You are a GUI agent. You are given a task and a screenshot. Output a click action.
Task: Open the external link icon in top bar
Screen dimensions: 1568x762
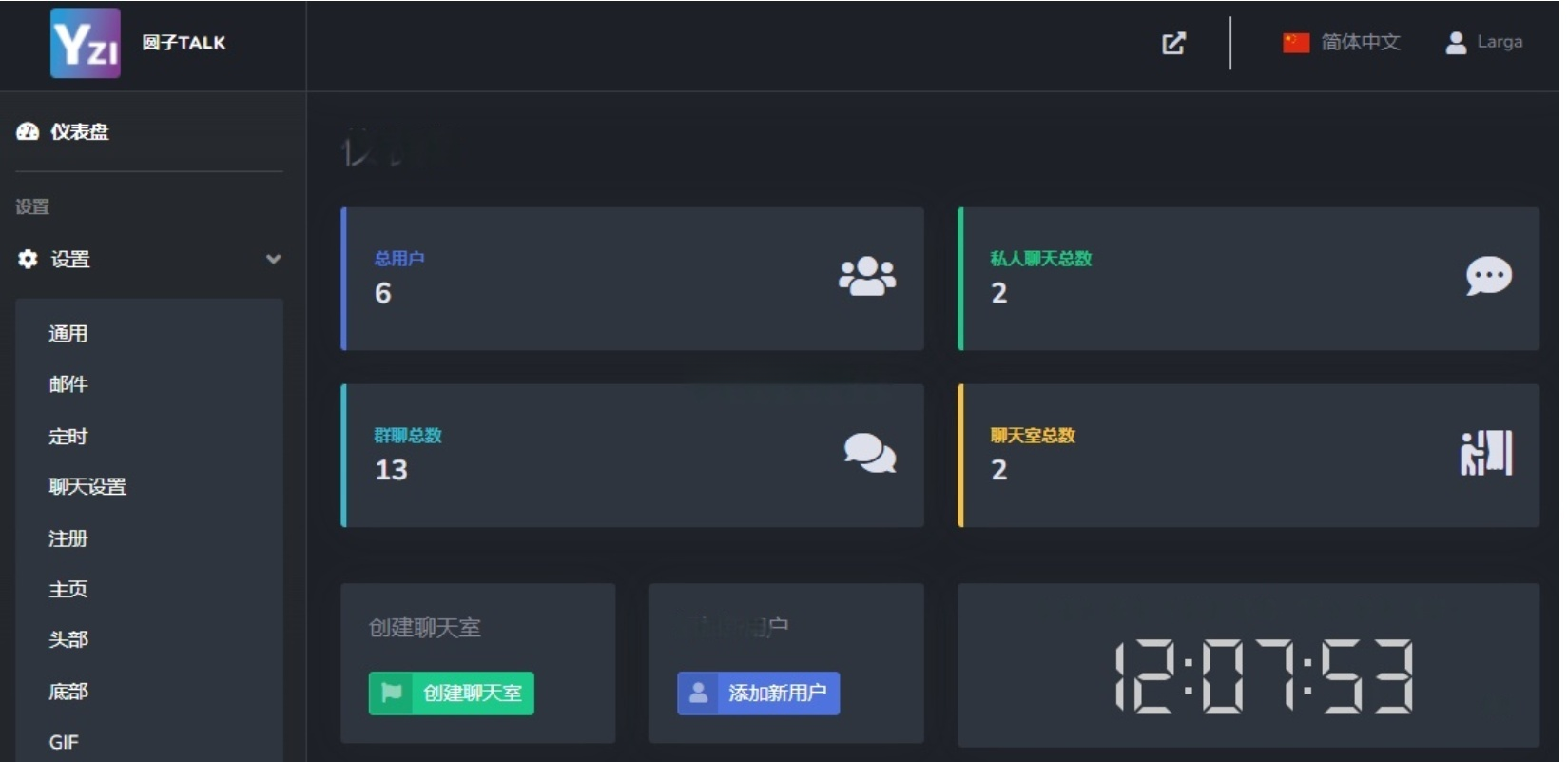pos(1174,43)
